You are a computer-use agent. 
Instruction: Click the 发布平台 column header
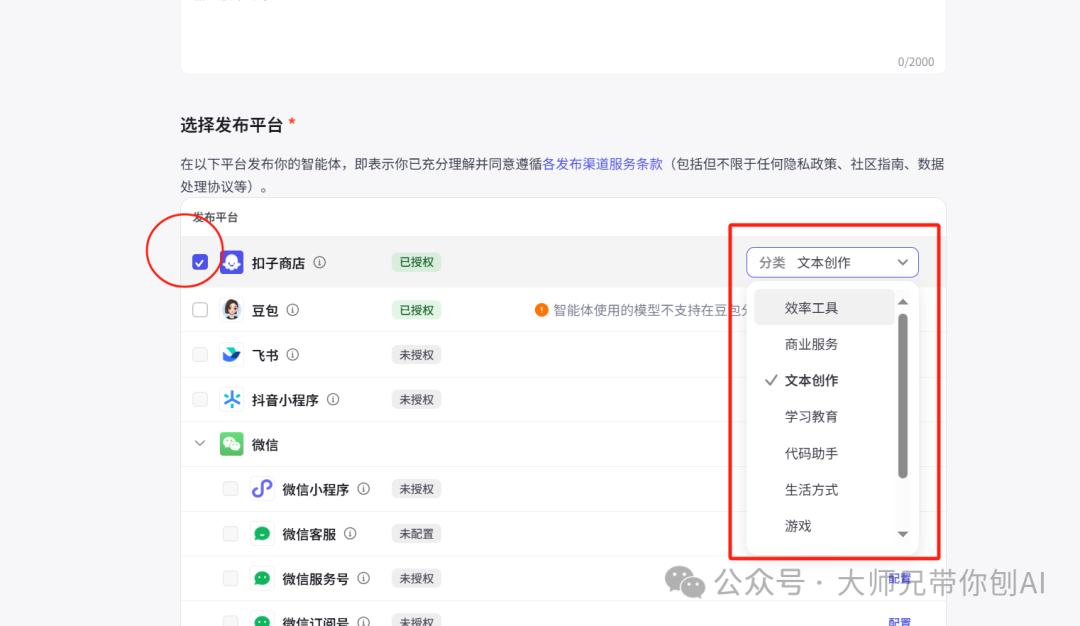(216, 218)
